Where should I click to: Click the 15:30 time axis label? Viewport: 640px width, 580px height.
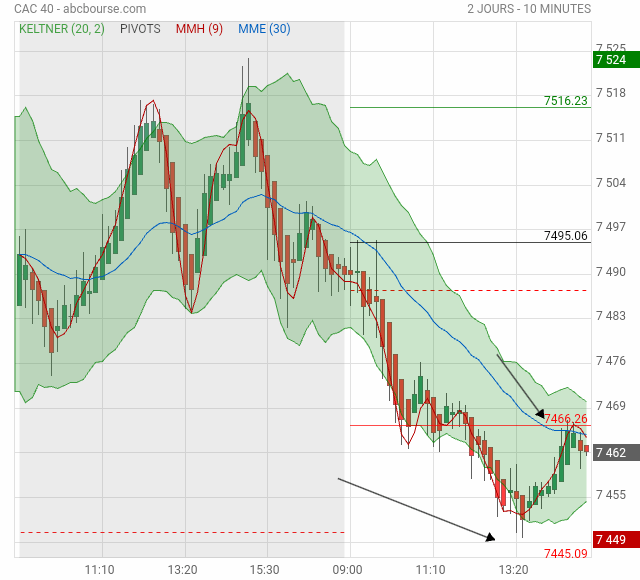264,569
